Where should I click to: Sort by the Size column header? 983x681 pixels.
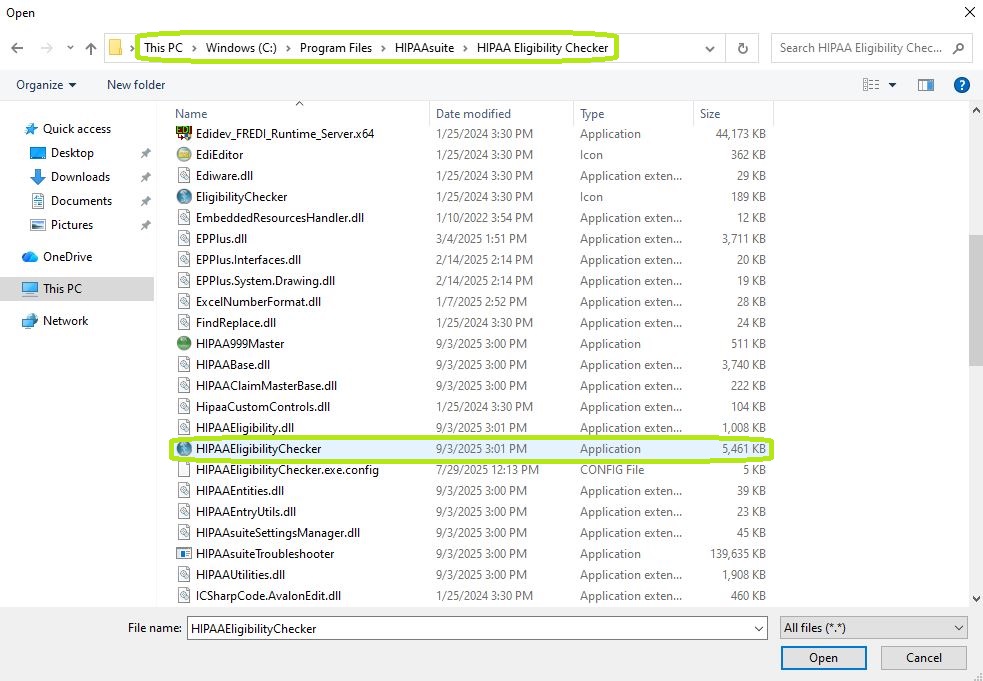pyautogui.click(x=710, y=114)
